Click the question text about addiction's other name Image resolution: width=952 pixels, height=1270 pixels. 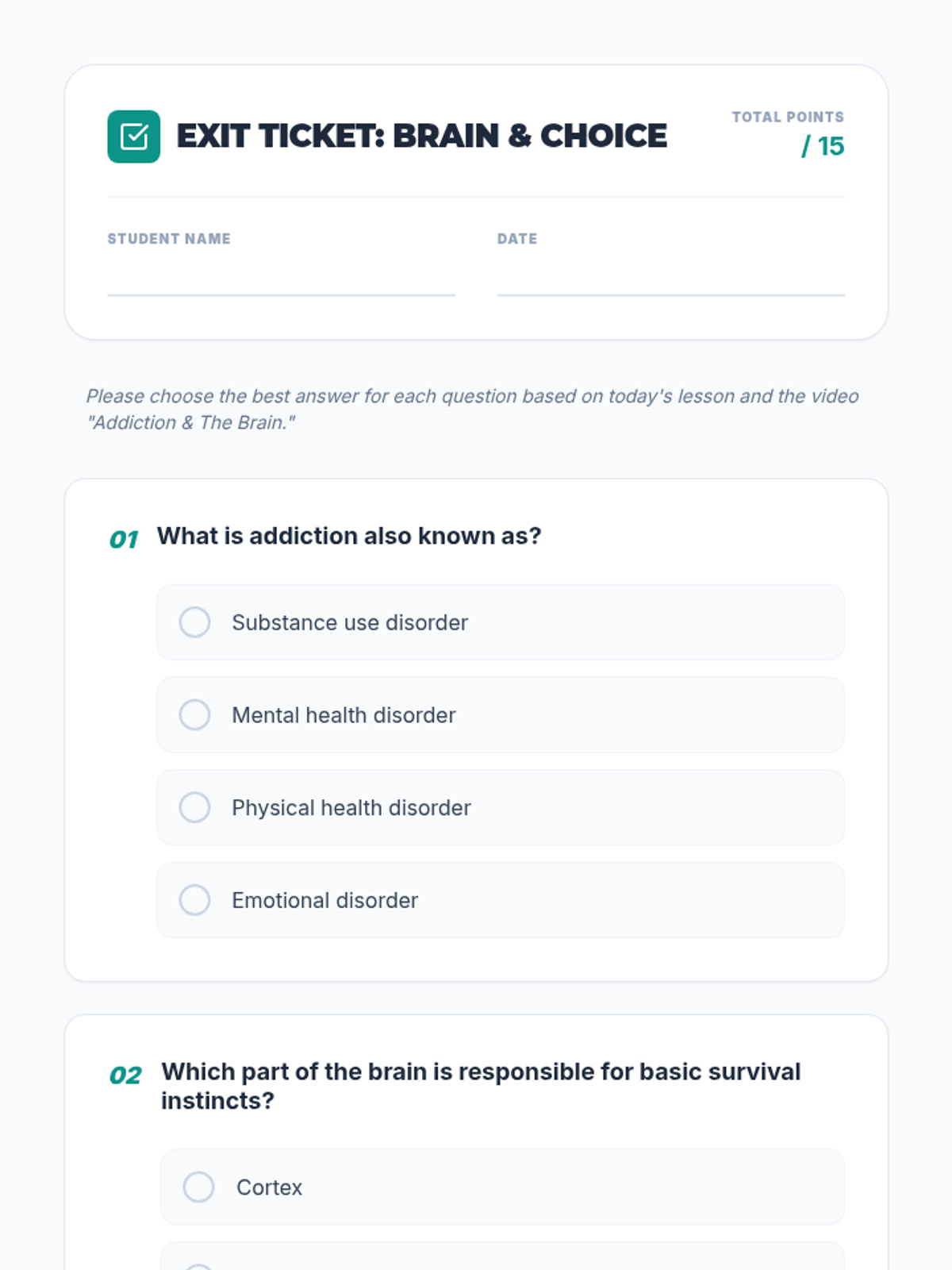349,537
